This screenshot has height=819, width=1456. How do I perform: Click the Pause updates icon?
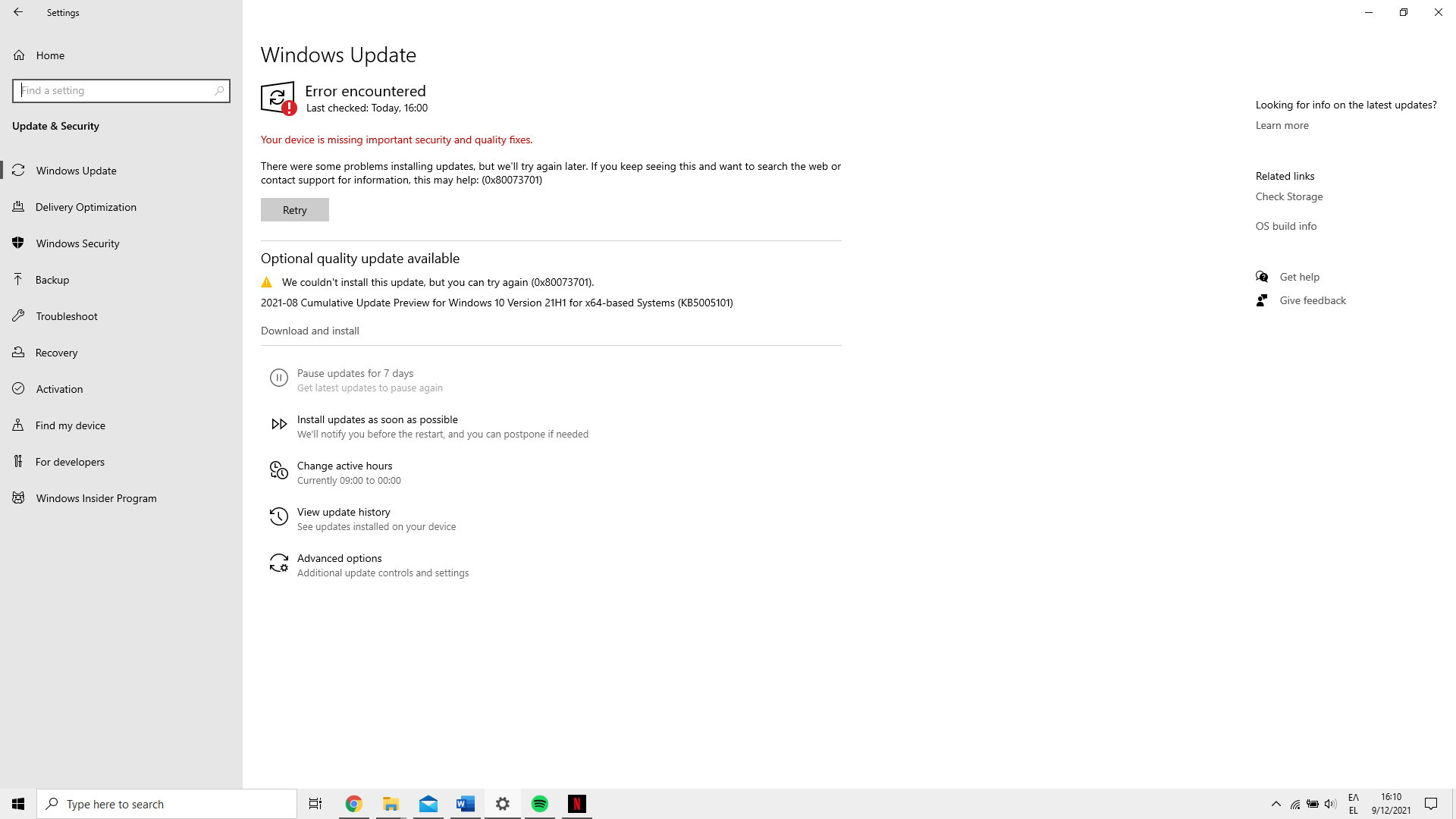point(279,378)
